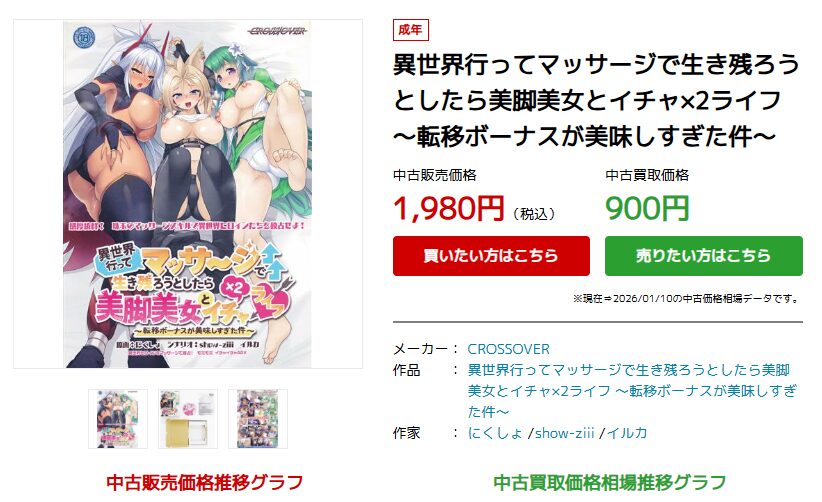
Task: Click the red 買いたい方はこちら button
Action: (491, 256)
